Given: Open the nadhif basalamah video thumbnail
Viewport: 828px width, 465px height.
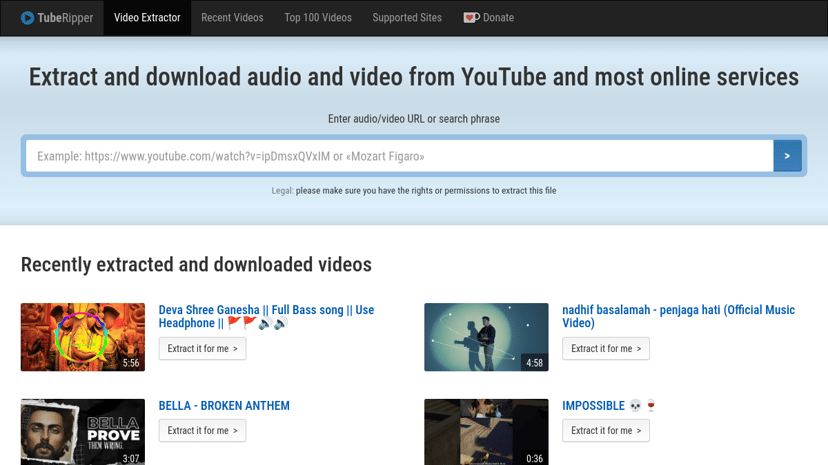Looking at the screenshot, I should click(486, 337).
